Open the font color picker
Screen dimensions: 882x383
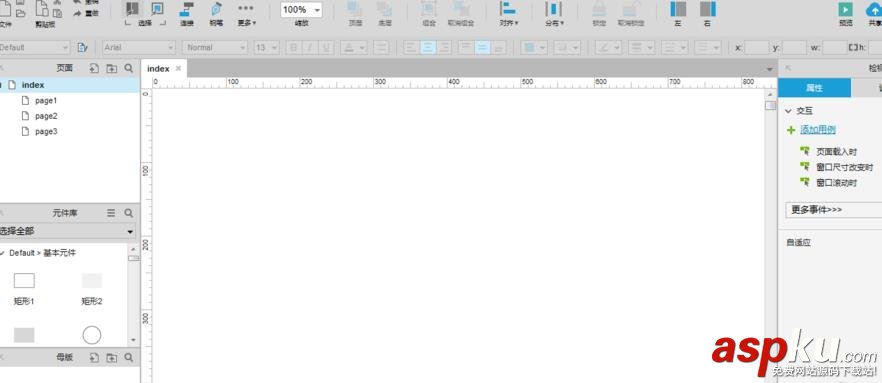(354, 48)
